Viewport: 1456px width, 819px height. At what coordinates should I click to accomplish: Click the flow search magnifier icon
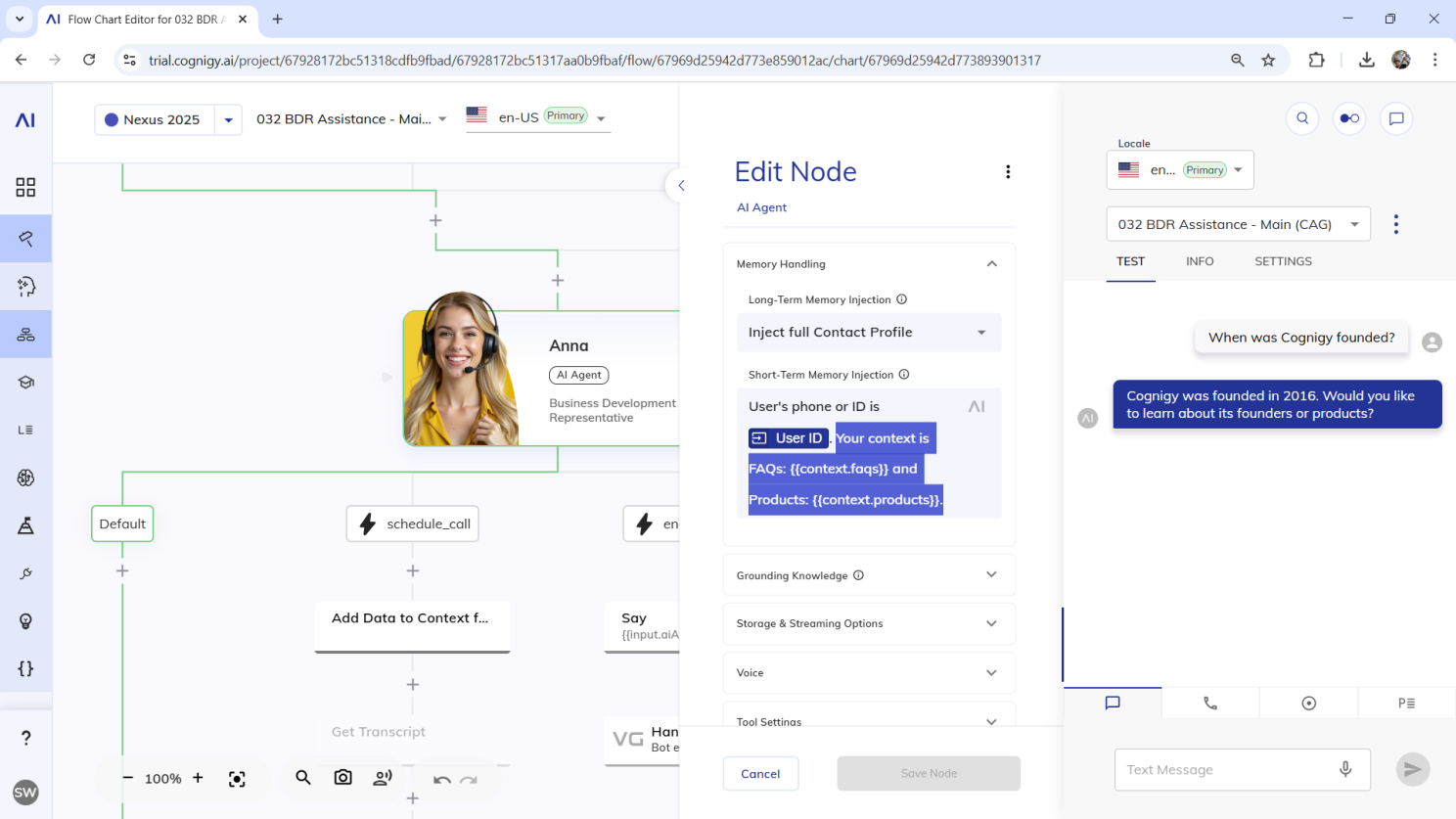(303, 778)
